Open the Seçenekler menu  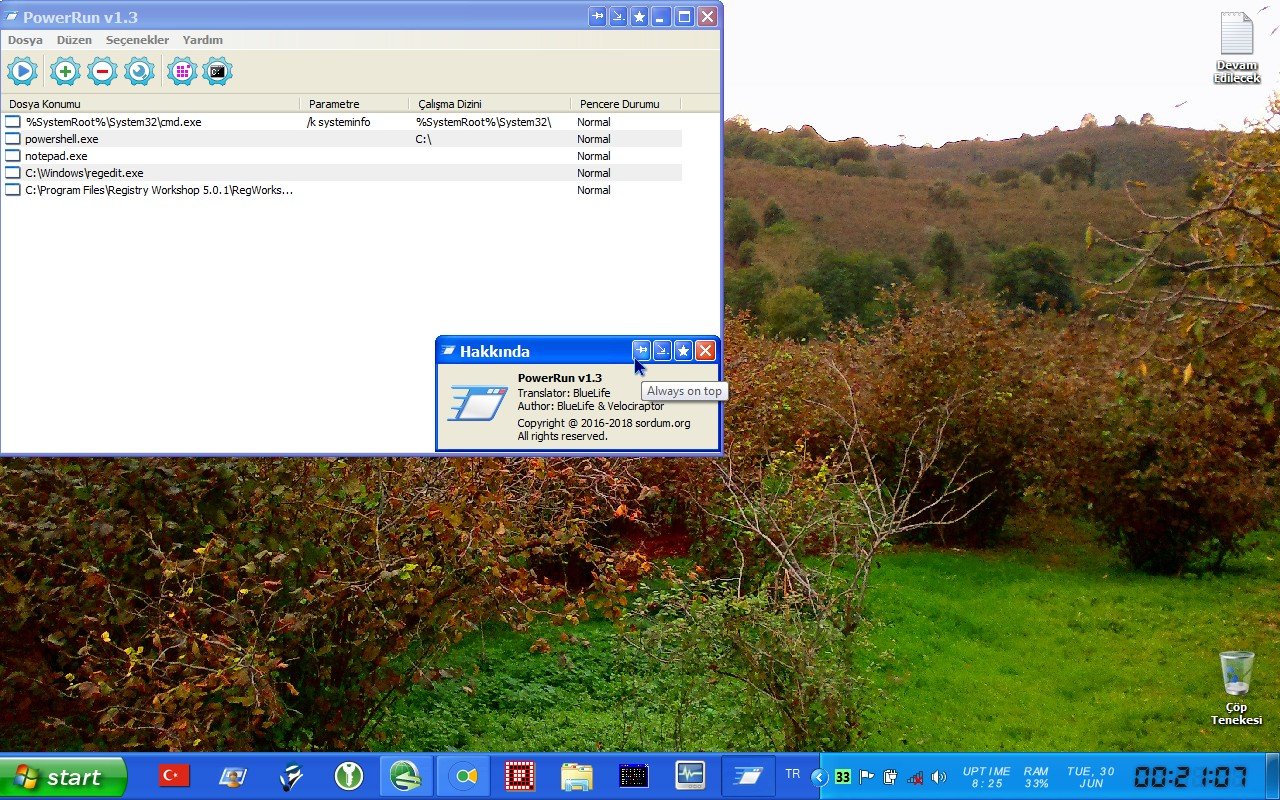[x=137, y=40]
